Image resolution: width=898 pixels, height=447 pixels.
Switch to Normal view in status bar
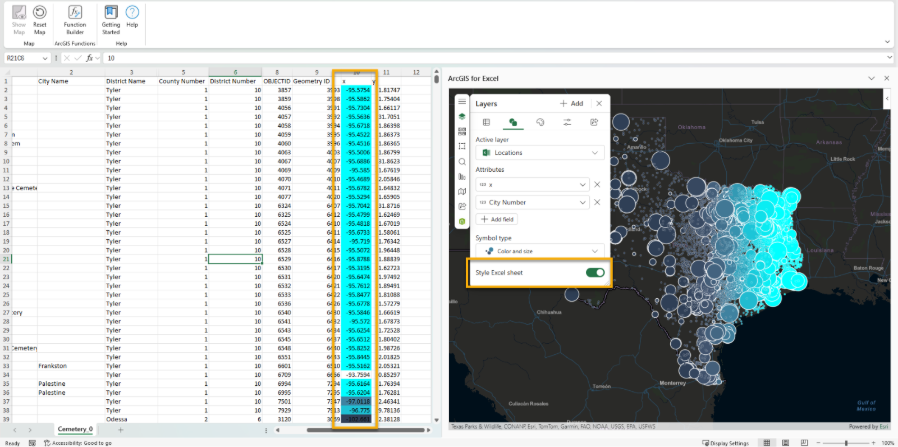[x=767, y=443]
